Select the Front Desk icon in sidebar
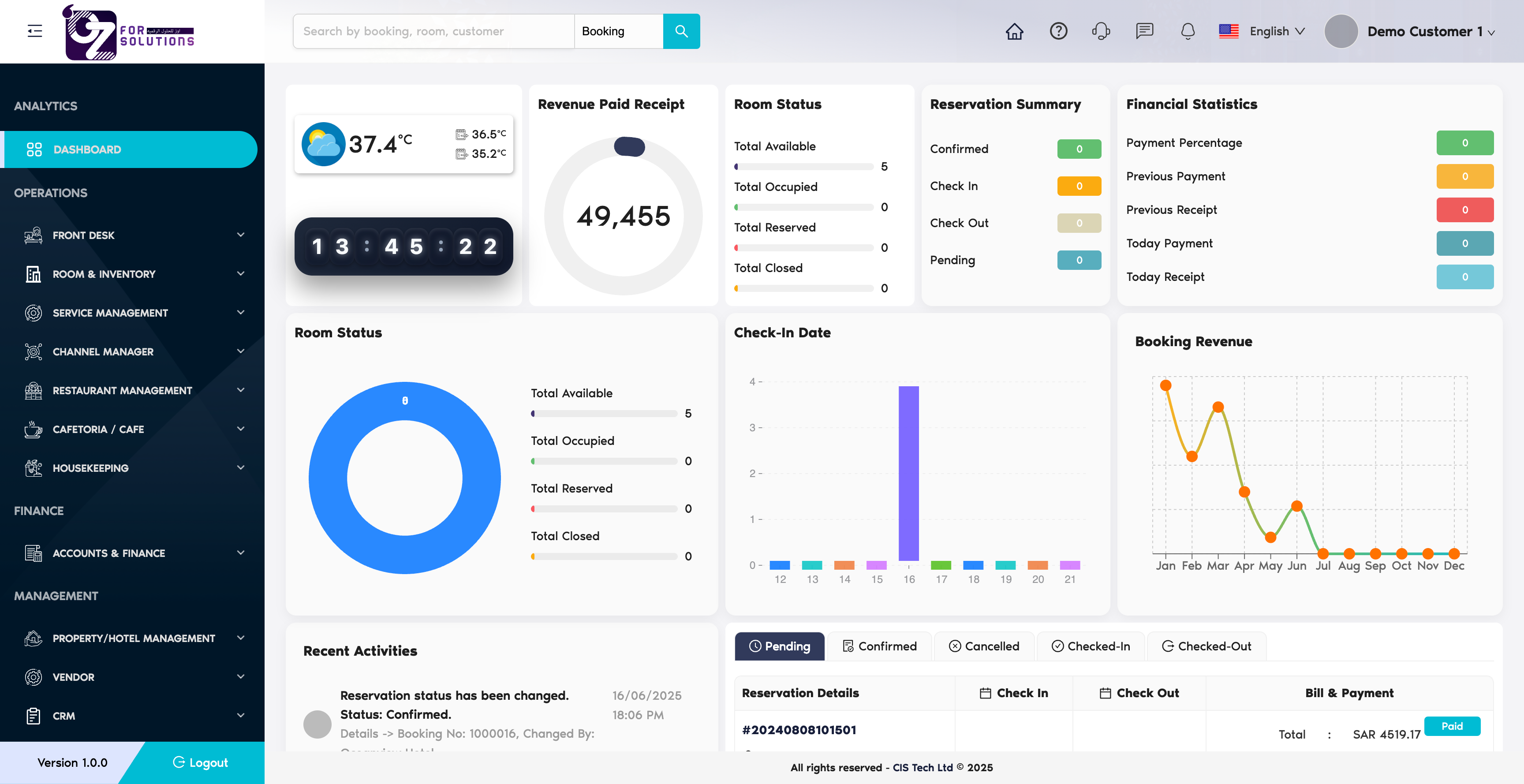1524x784 pixels. [33, 235]
